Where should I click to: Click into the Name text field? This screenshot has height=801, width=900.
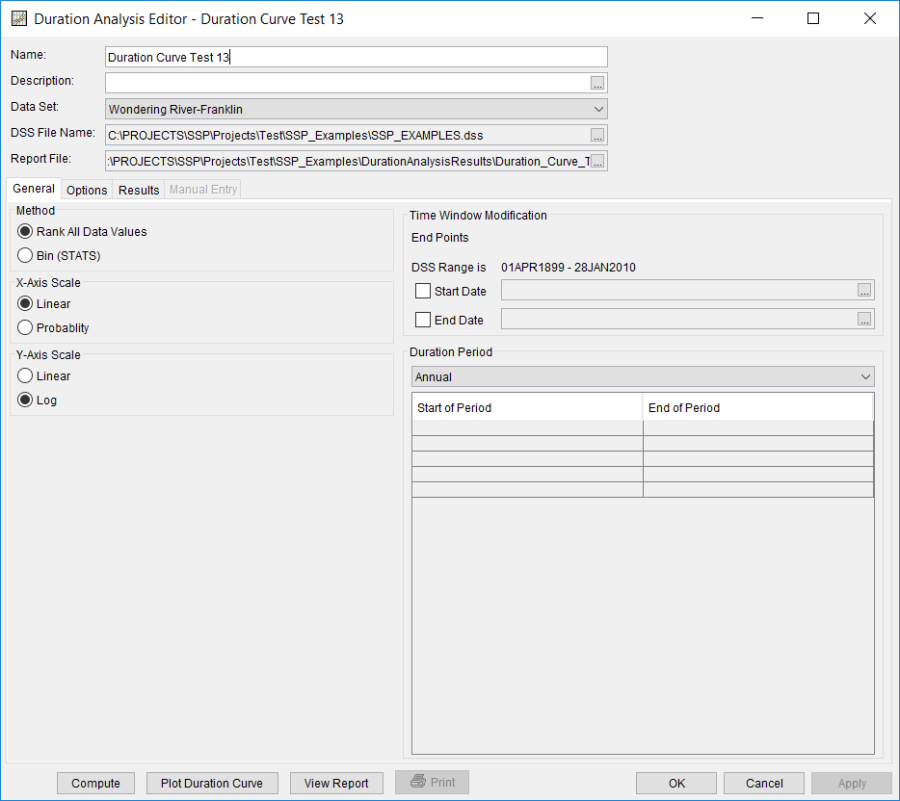(x=356, y=57)
